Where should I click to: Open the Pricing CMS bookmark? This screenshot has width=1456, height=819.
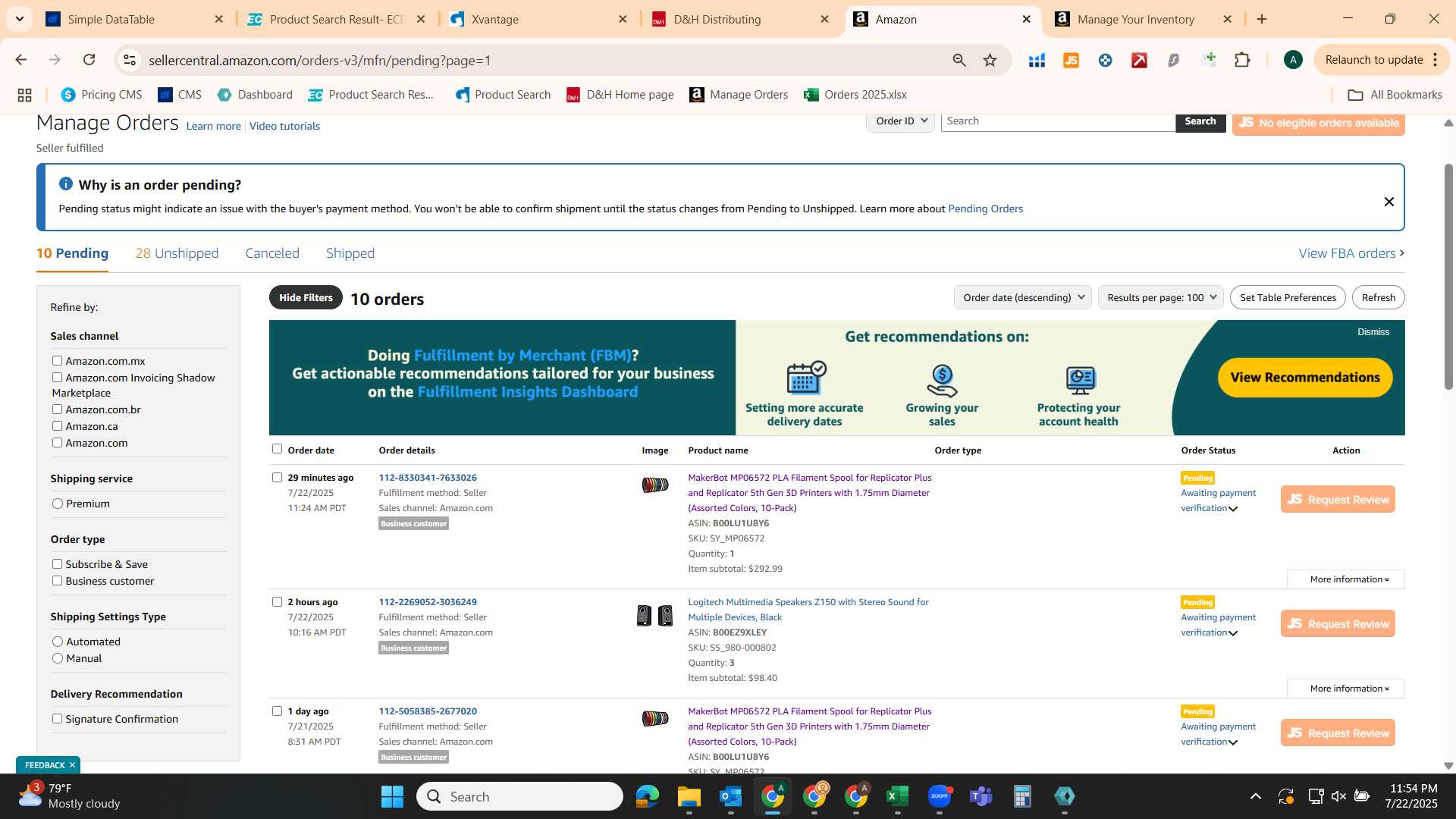pos(102,95)
